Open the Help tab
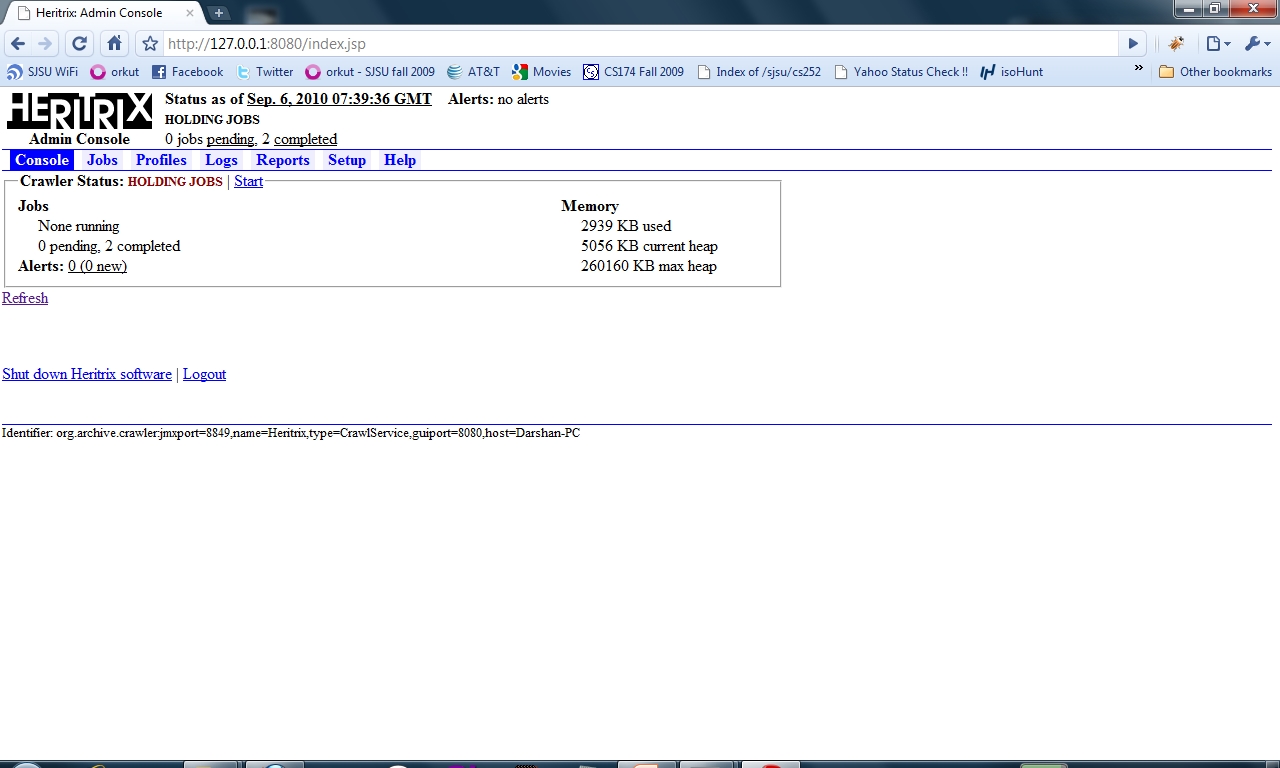The height and width of the screenshot is (768, 1280). pyautogui.click(x=400, y=160)
